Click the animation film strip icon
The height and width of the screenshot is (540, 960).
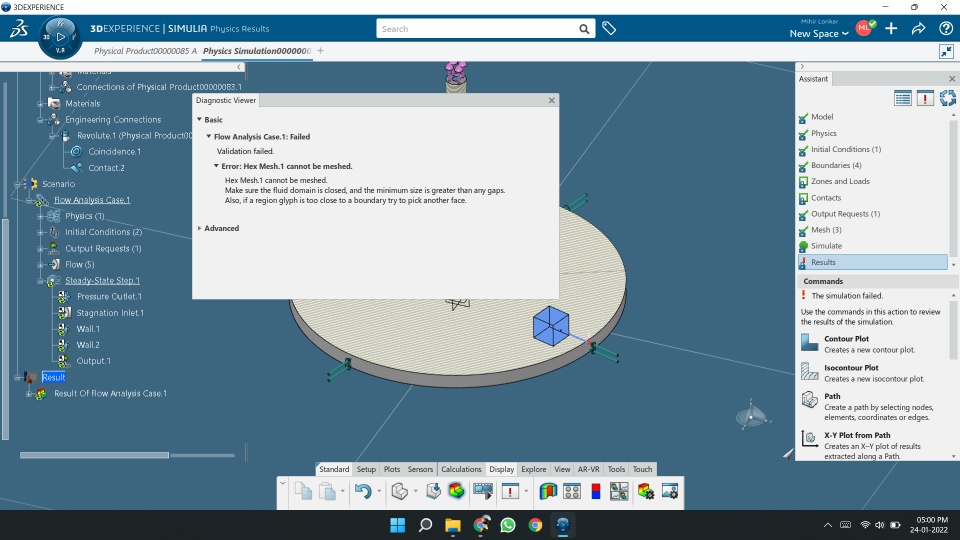tap(482, 491)
